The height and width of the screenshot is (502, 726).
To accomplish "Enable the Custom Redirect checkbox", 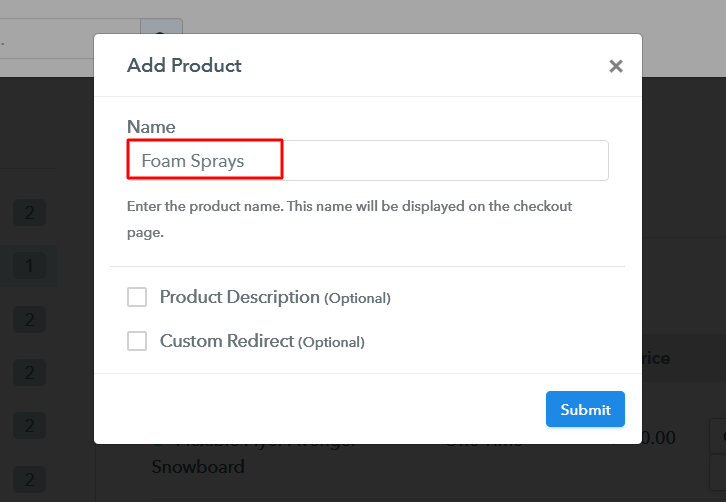I will 137,341.
